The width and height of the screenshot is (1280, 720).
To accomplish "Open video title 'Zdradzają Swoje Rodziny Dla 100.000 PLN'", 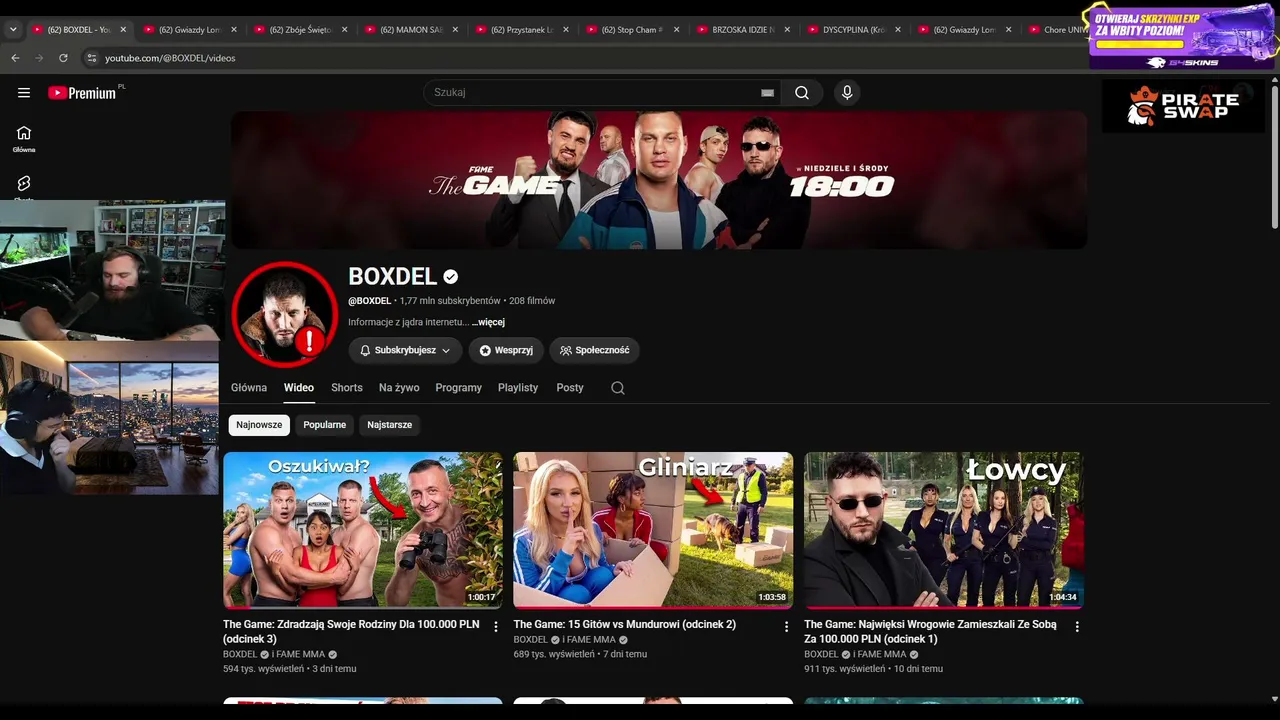I will 351,632.
